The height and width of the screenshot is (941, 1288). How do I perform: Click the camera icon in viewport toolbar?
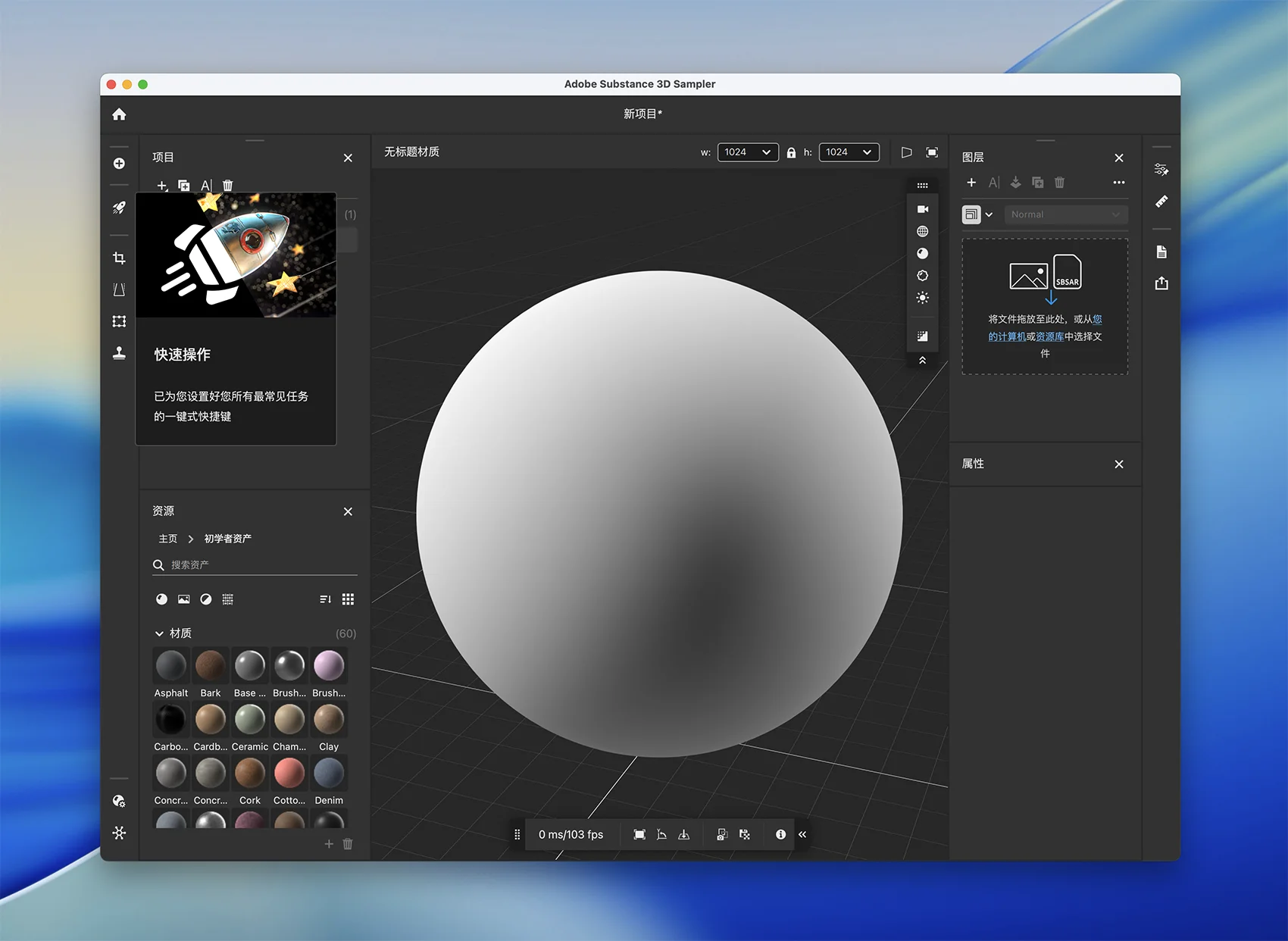click(x=922, y=209)
